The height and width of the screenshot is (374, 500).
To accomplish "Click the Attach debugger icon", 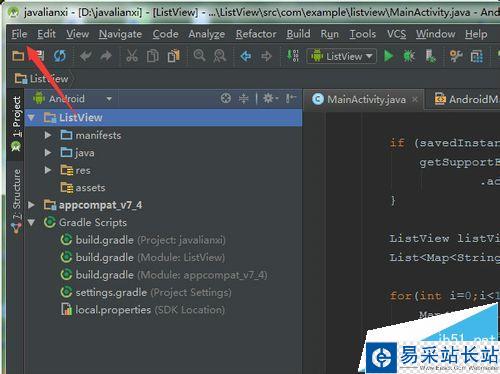I will [430, 56].
